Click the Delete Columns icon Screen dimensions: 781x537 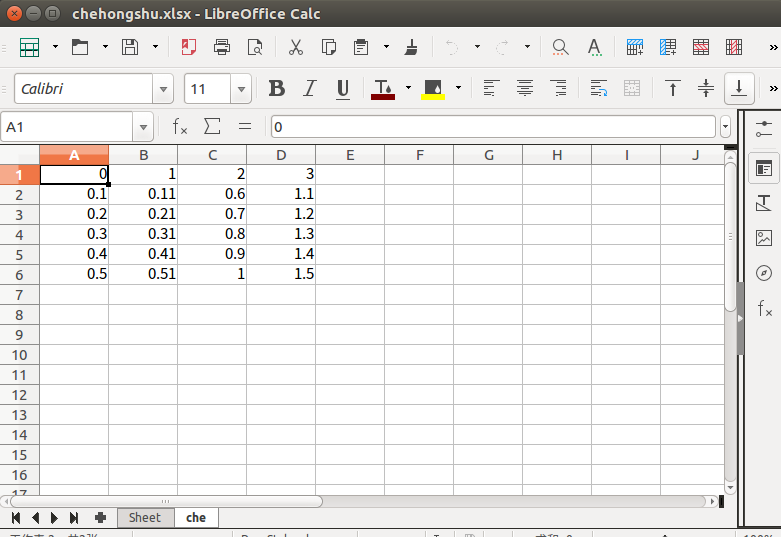tap(734, 47)
